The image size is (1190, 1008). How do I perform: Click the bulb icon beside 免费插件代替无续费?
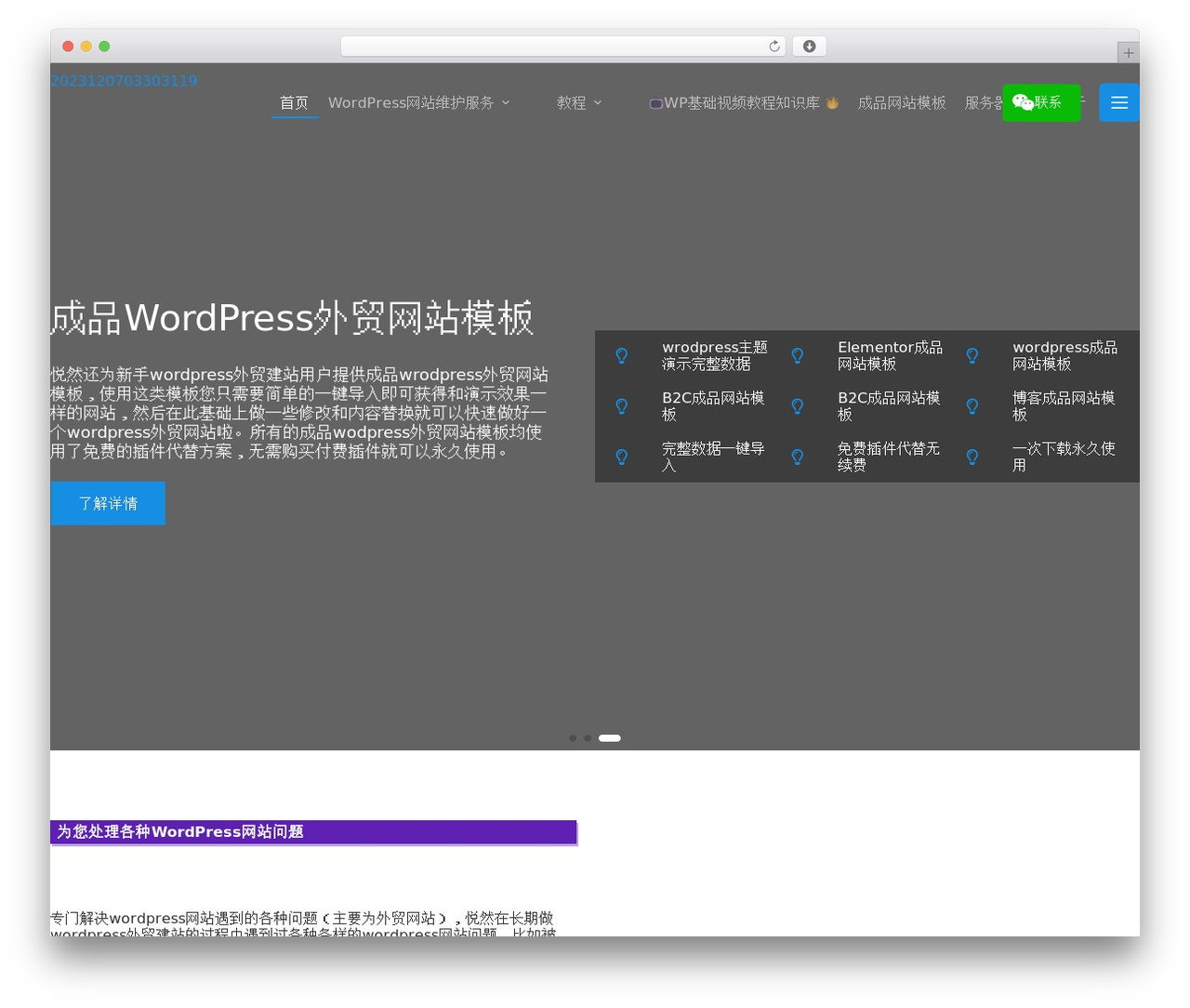[x=797, y=457]
